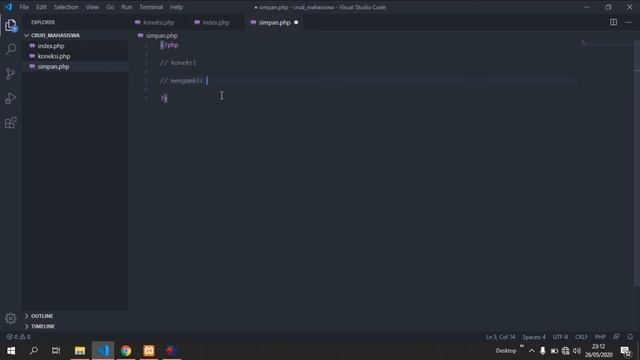Open the taskbar search icon

34,351
